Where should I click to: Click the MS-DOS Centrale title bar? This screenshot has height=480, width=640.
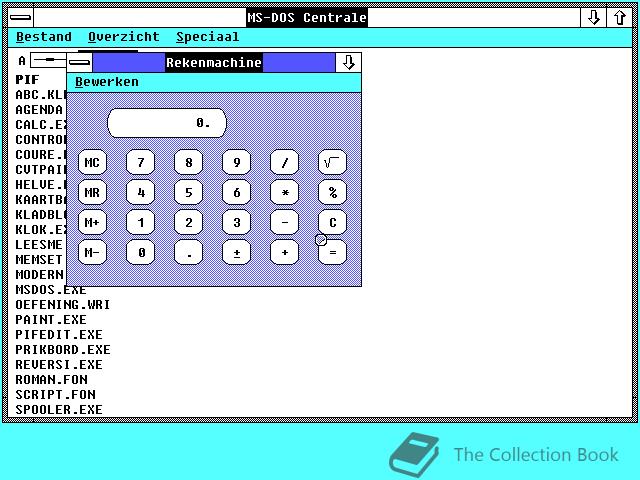(307, 18)
